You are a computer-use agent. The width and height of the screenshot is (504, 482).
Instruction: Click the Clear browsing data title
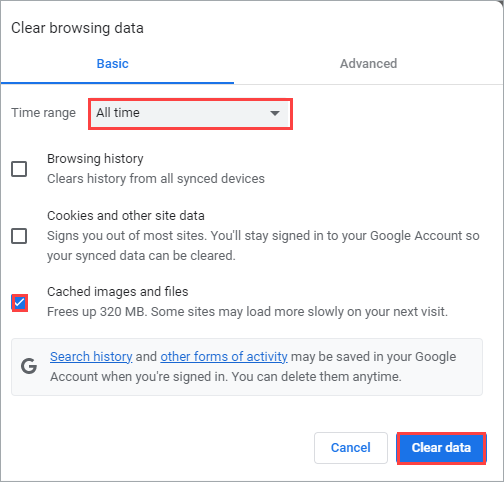coord(77,28)
